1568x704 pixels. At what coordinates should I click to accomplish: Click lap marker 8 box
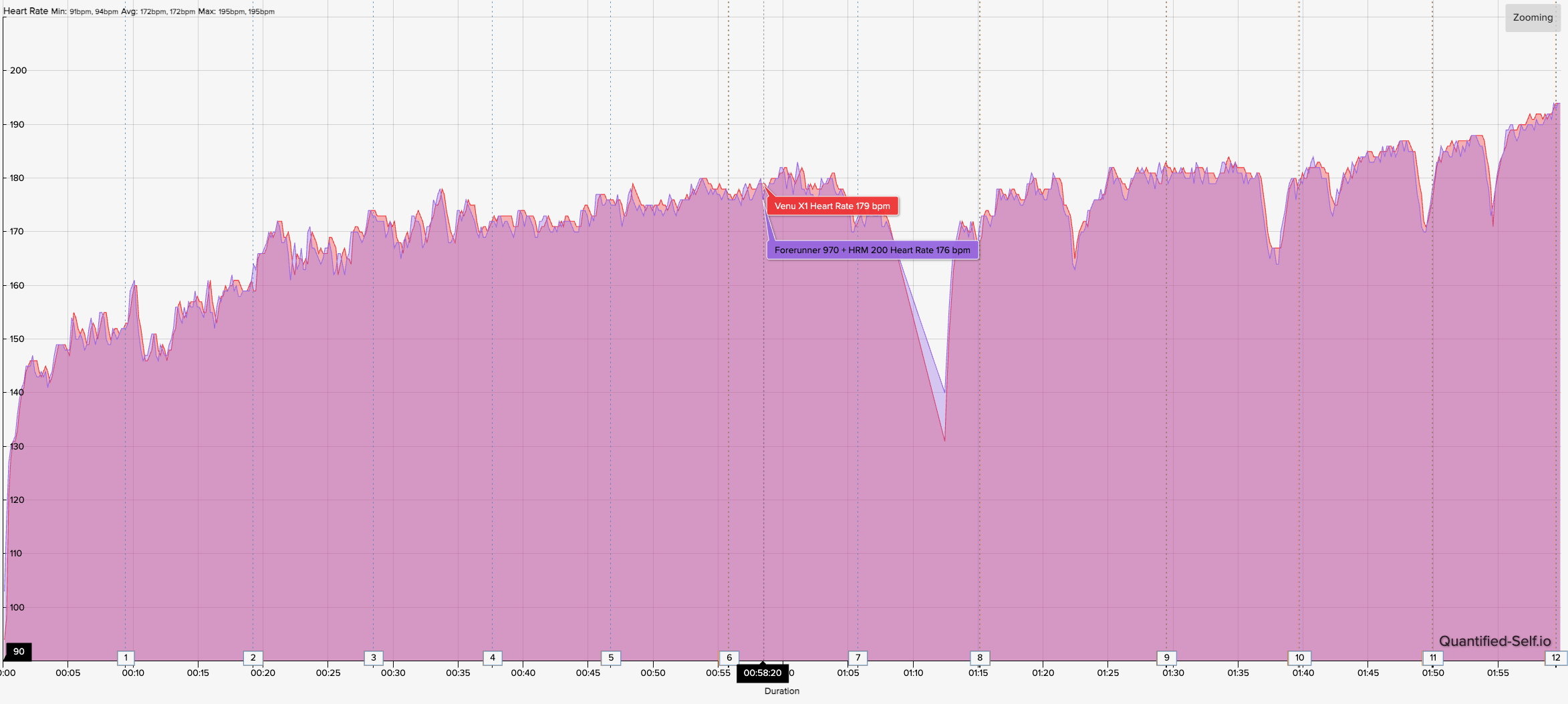980,657
